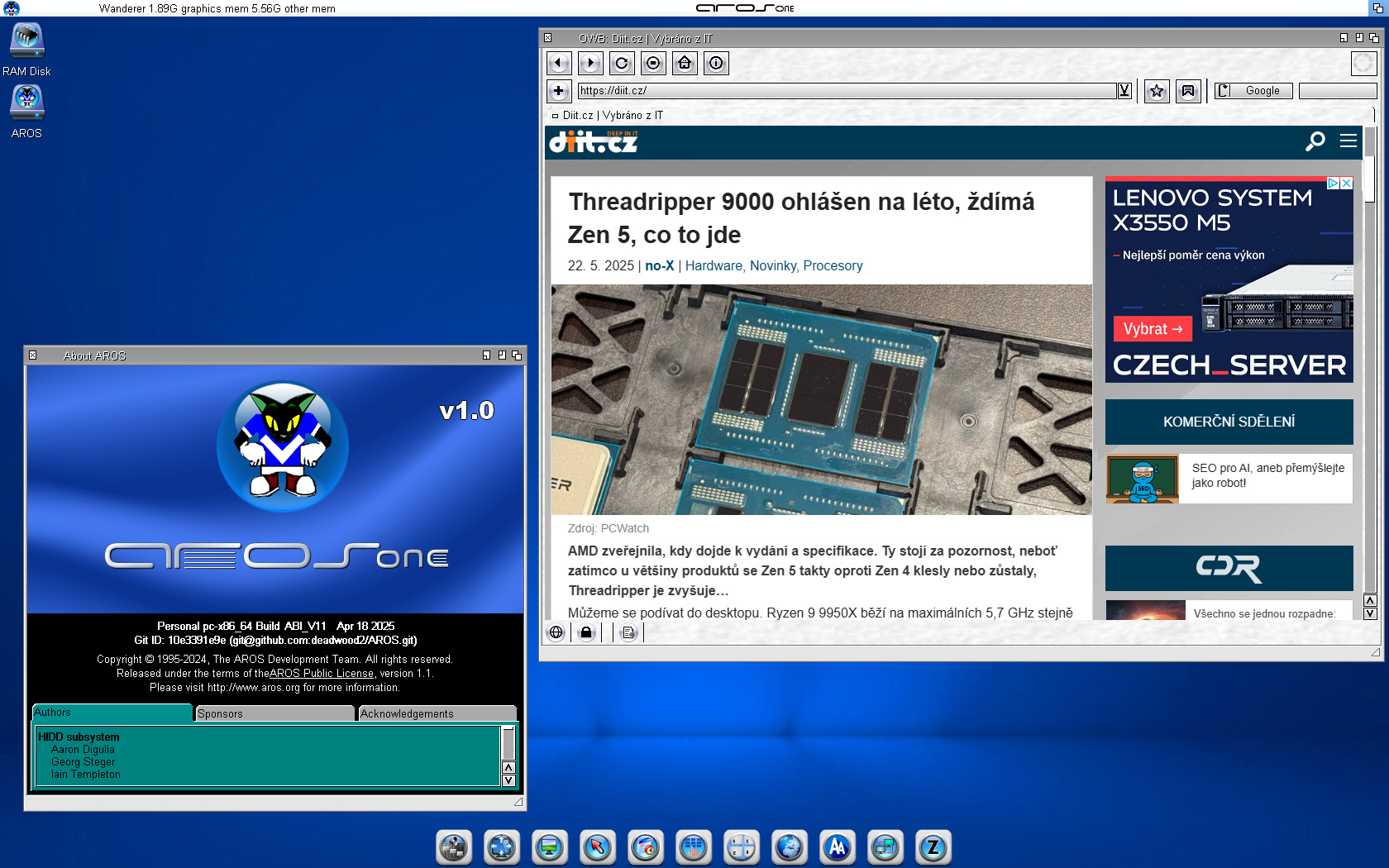Screen dimensions: 1389x868
Task: Open the Z dock icon
Action: coord(933,847)
